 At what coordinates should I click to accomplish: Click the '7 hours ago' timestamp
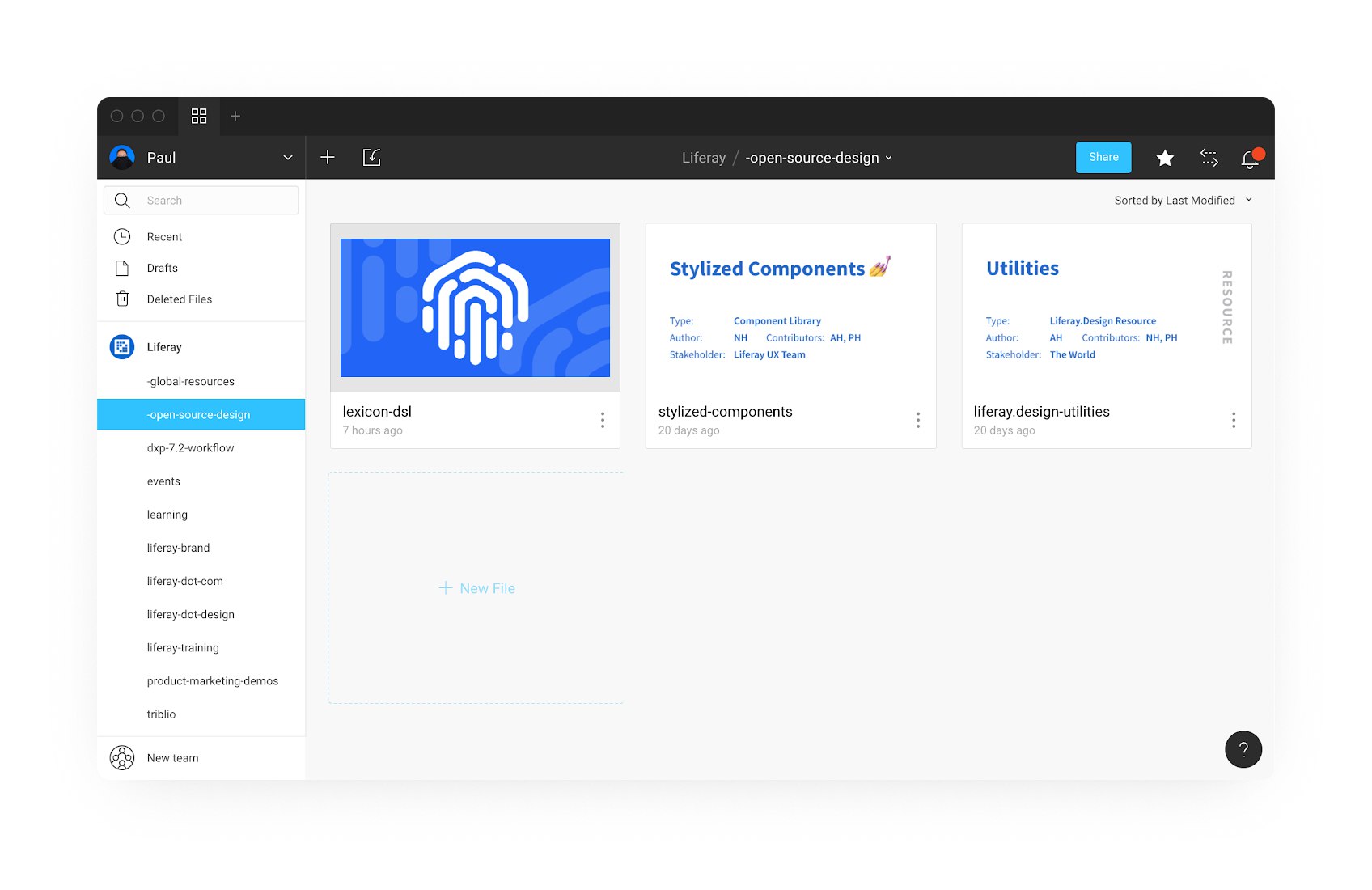[372, 430]
